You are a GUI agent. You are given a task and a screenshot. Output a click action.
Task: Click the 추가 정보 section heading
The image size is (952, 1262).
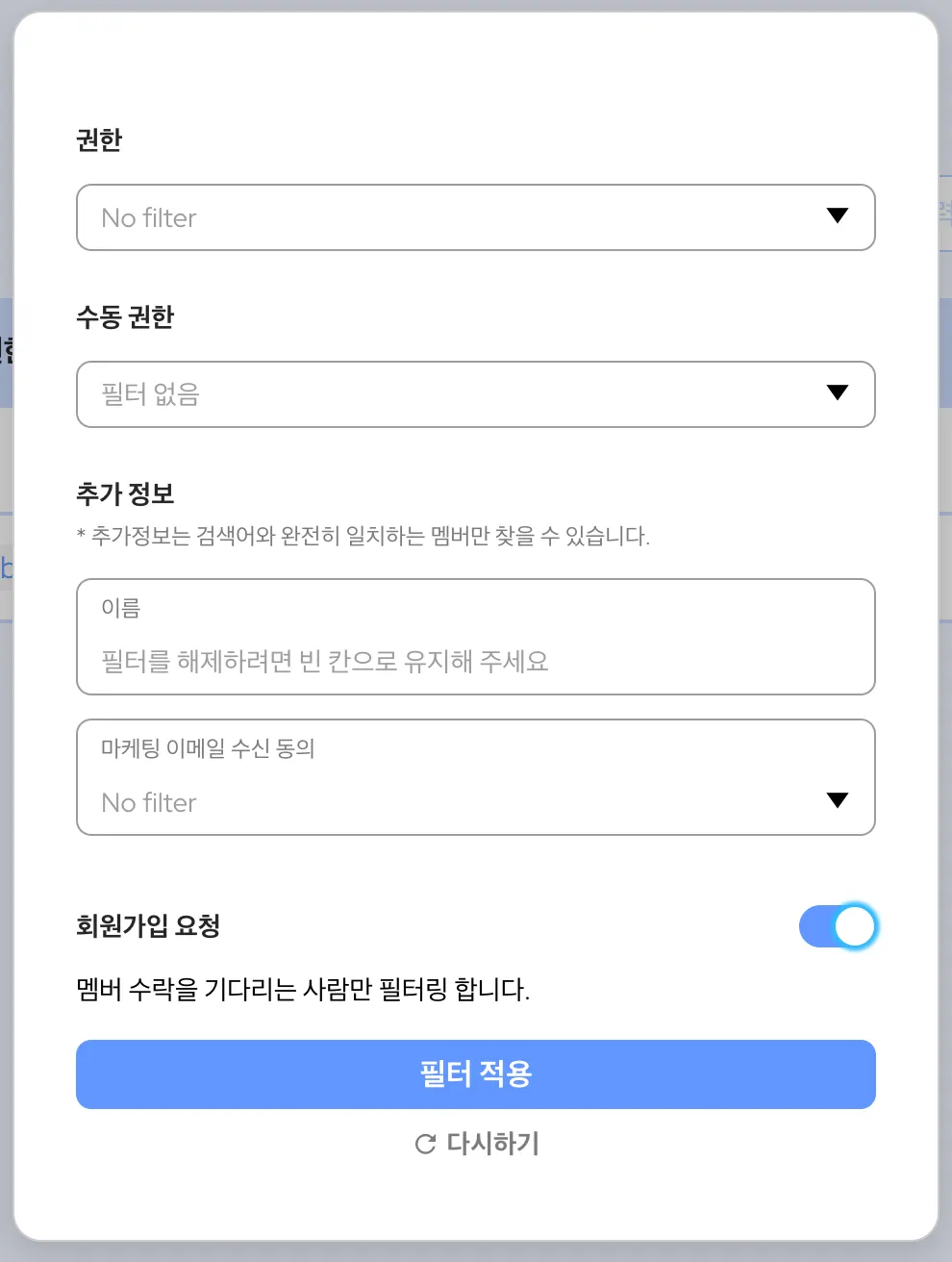[x=125, y=494]
